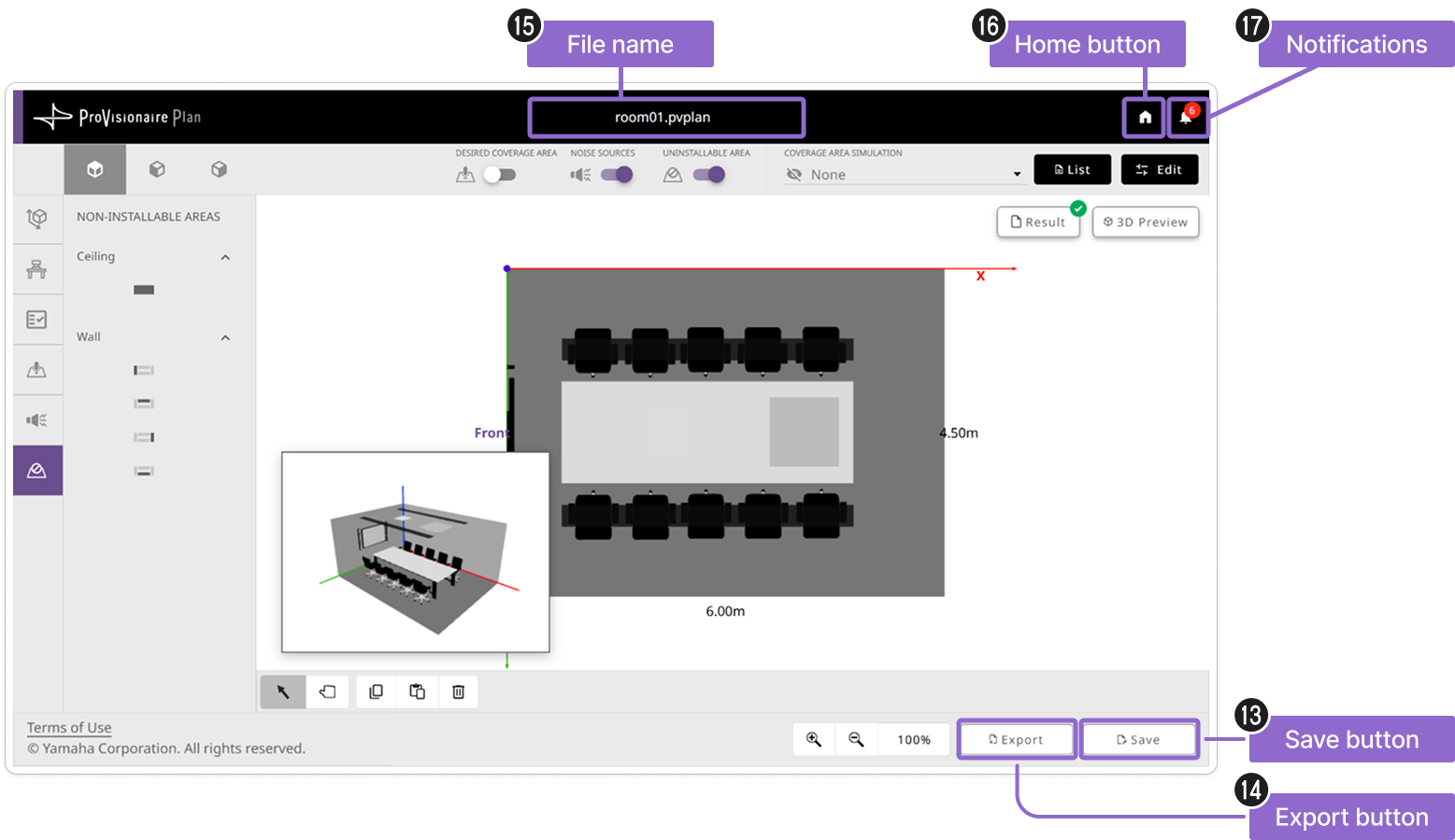Click the Home button icon

tap(1144, 118)
